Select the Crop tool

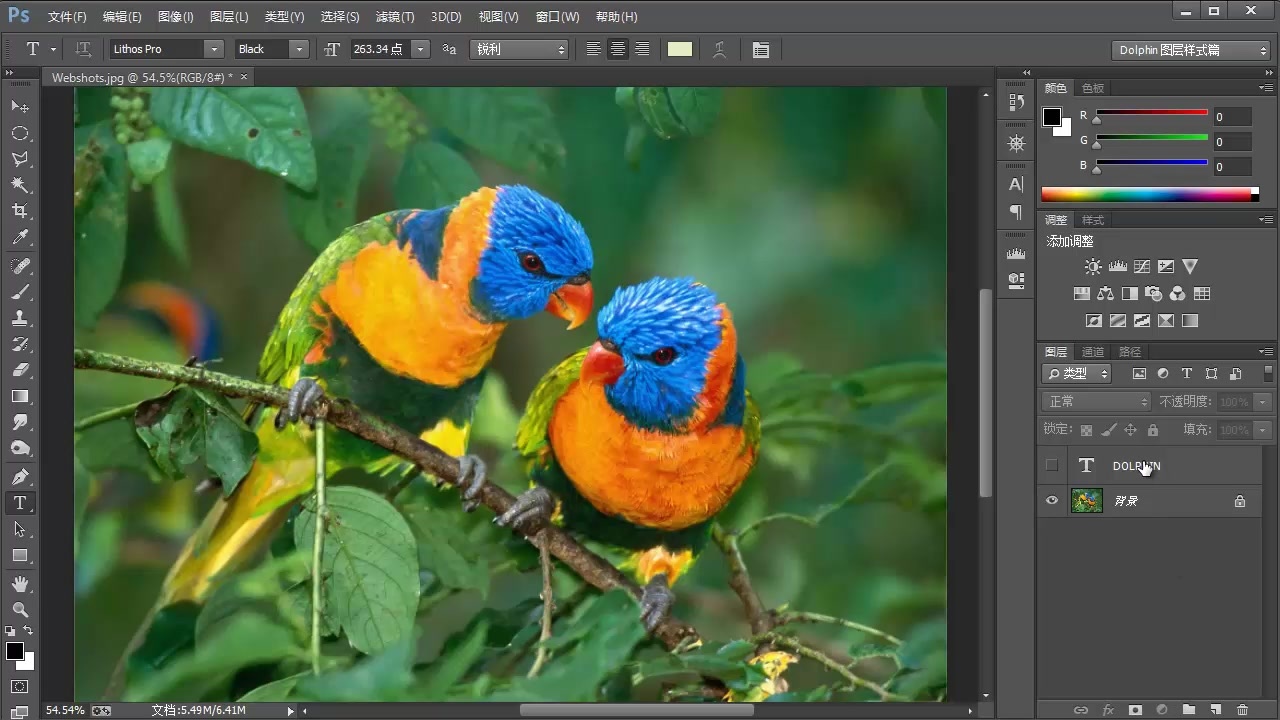pos(20,211)
